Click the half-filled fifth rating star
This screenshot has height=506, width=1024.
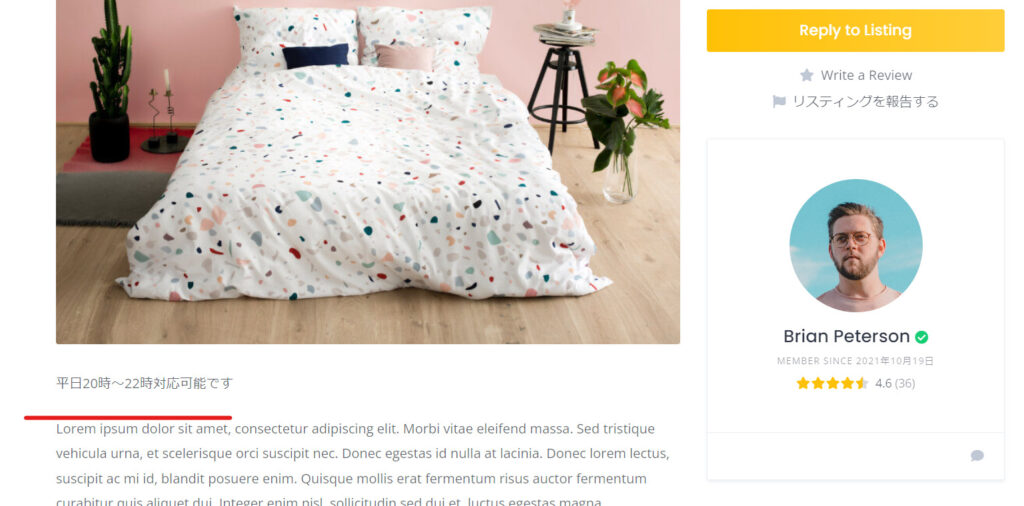coord(862,383)
